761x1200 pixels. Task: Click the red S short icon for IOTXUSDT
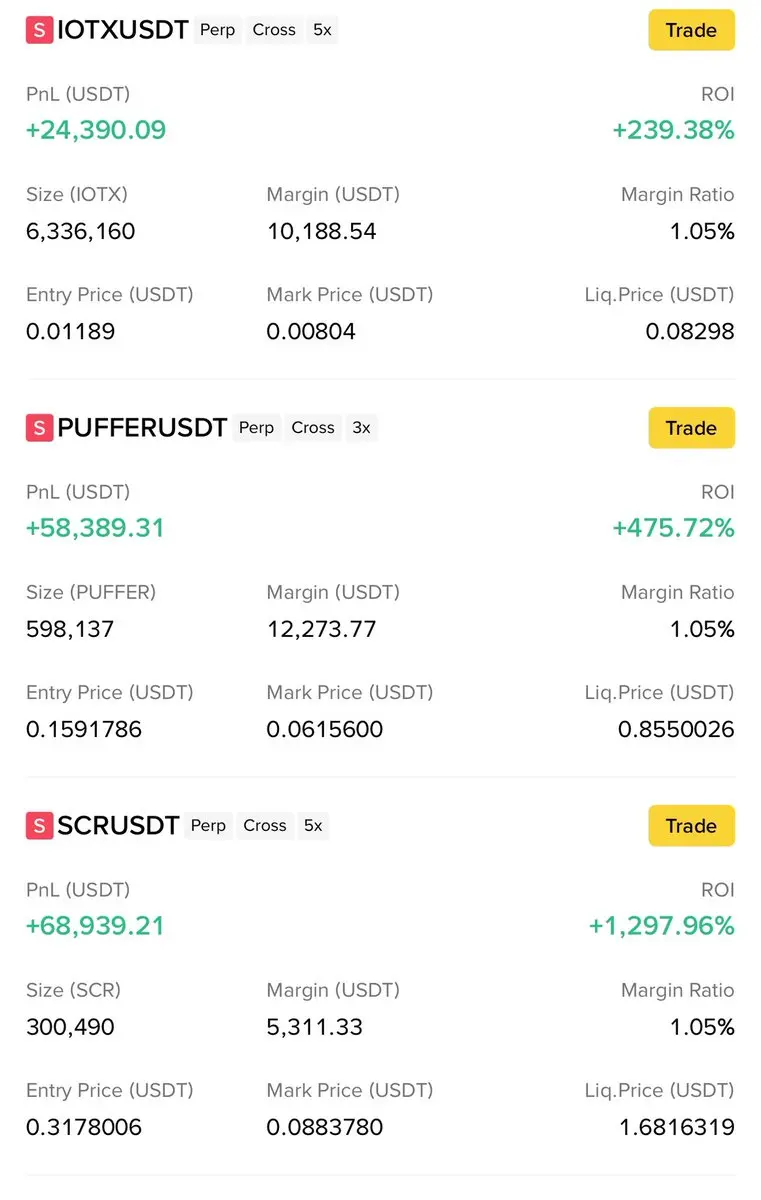click(x=39, y=30)
